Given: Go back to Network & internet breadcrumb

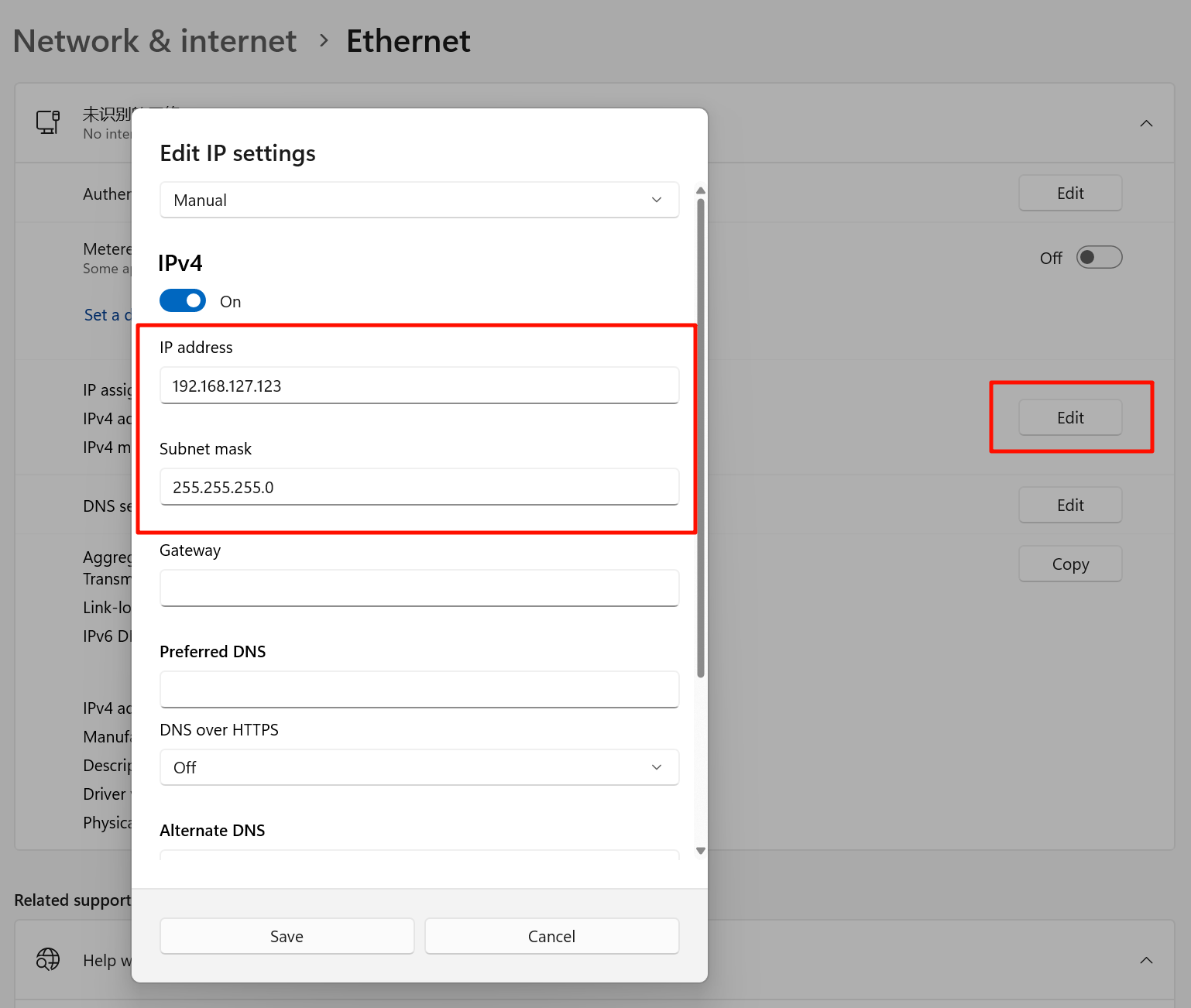Looking at the screenshot, I should click(x=155, y=41).
